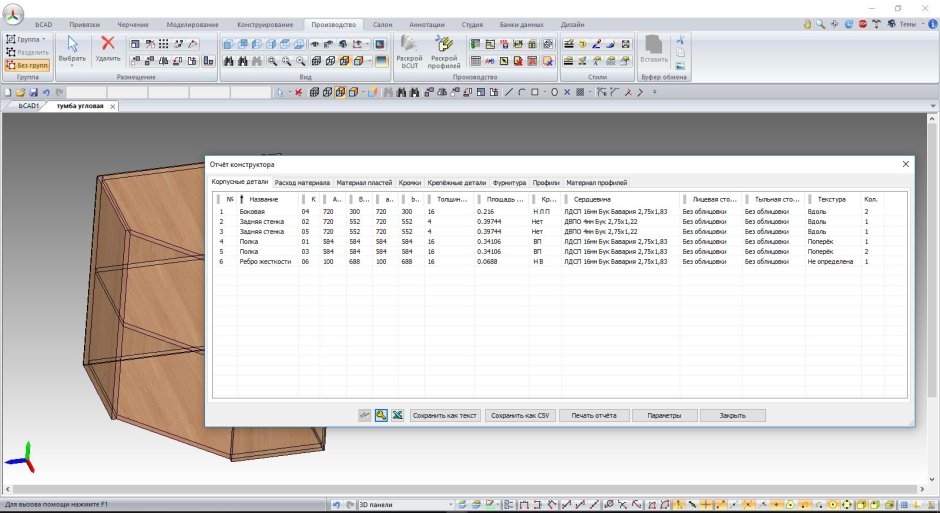This screenshot has height=513, width=940.
Task: Open the 3D панели combo box
Action: [x=406, y=505]
